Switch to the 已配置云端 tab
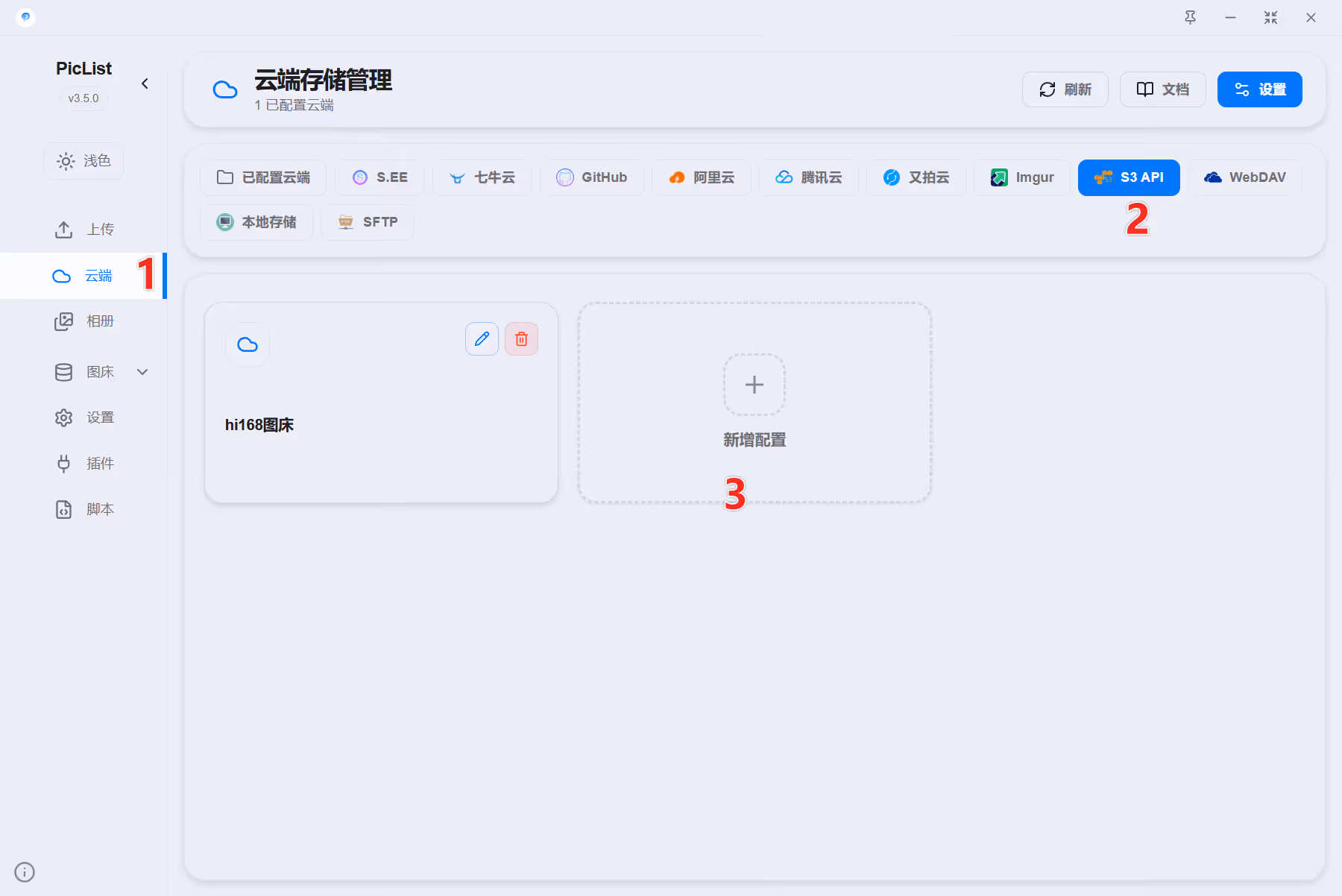1342x896 pixels. click(263, 177)
